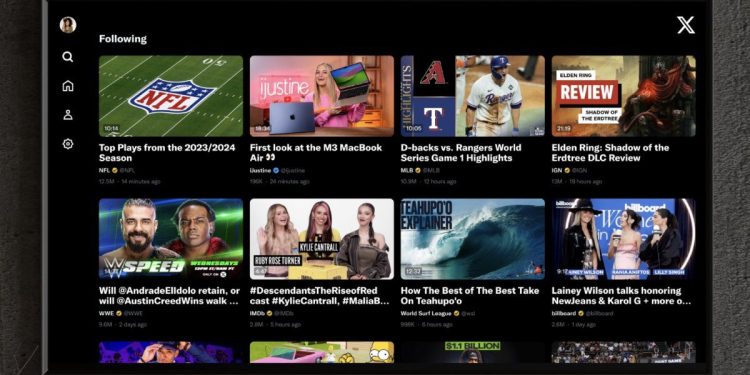Screen dimensions: 750x375
Task: Open the #DescendantsTheRiseofRed cast title
Action: click(x=320, y=296)
